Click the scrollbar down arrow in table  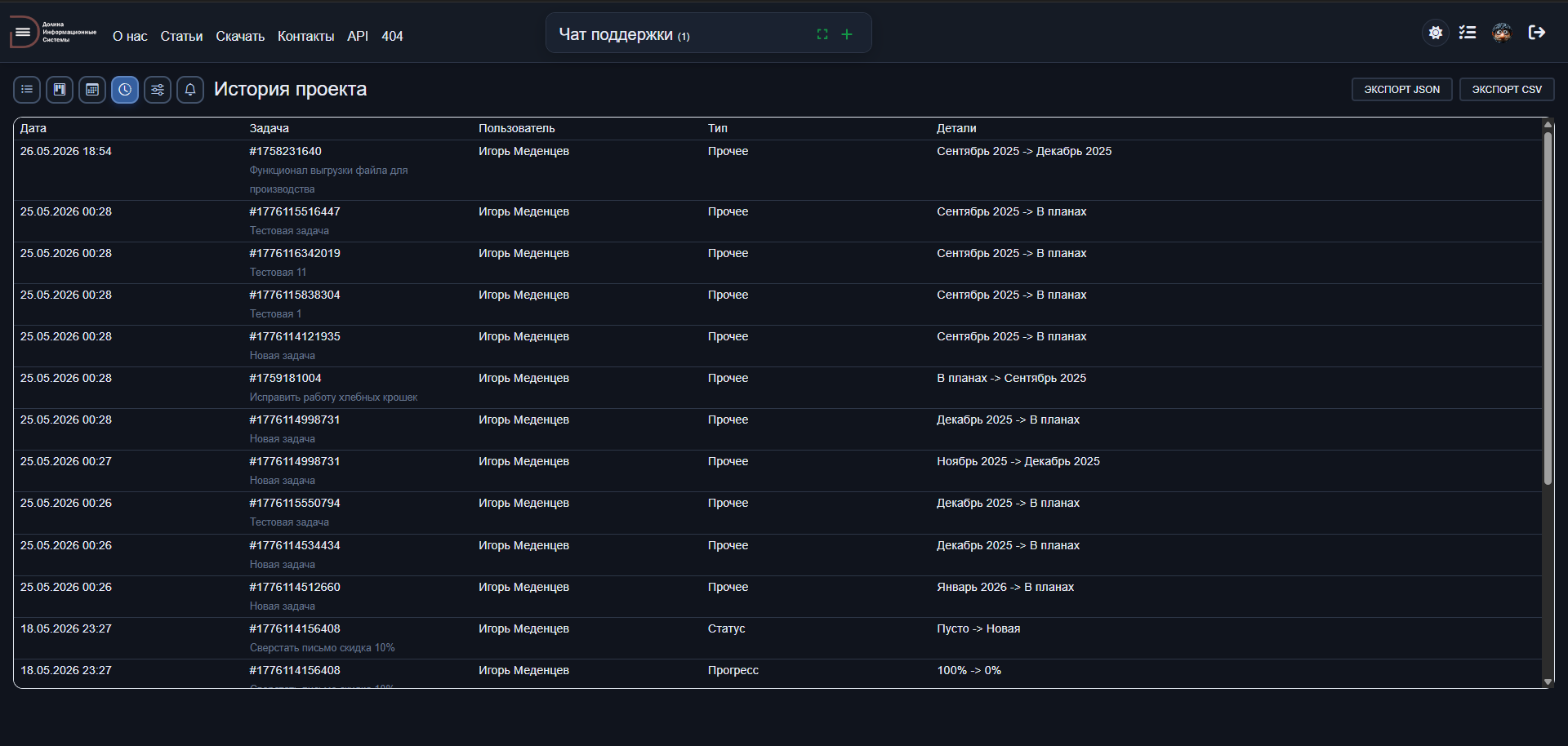pyautogui.click(x=1548, y=682)
